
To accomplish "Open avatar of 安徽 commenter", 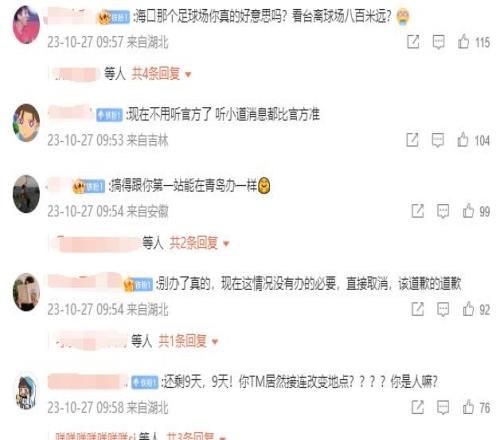I will pos(26,194).
